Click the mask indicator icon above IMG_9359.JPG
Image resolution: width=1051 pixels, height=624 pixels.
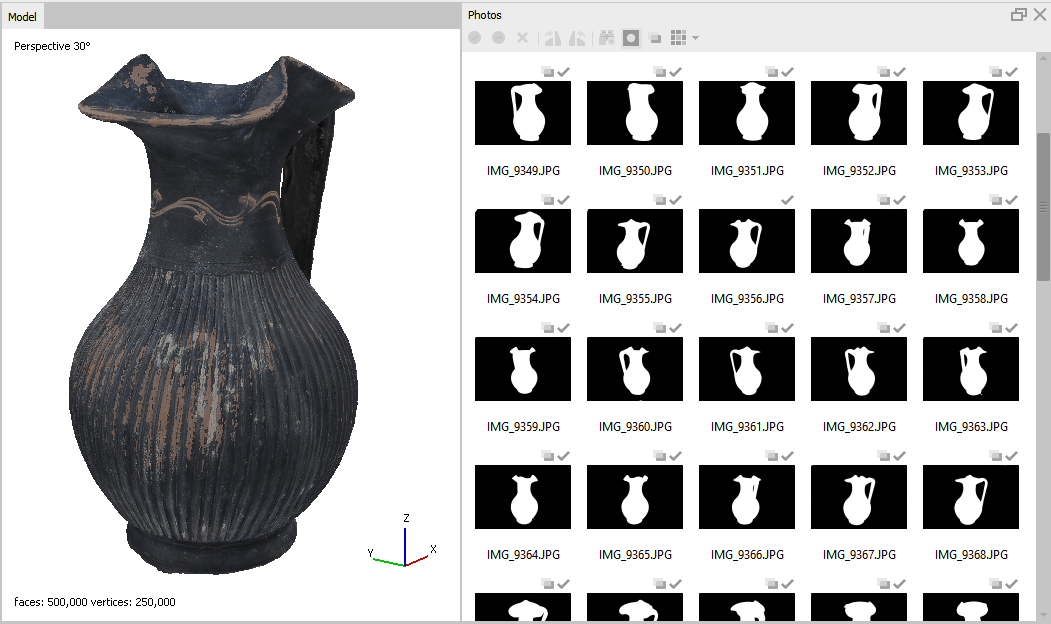[548, 328]
